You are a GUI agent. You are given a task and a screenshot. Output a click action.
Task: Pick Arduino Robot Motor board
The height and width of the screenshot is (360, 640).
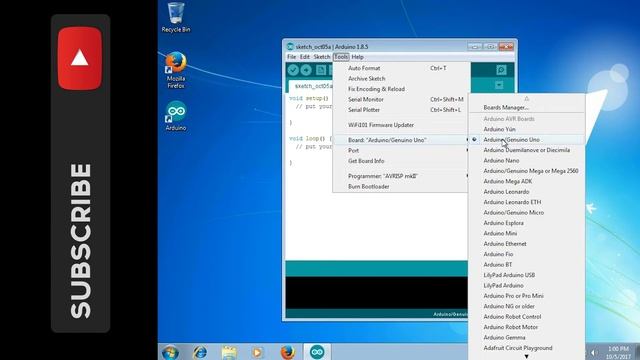click(527, 327)
